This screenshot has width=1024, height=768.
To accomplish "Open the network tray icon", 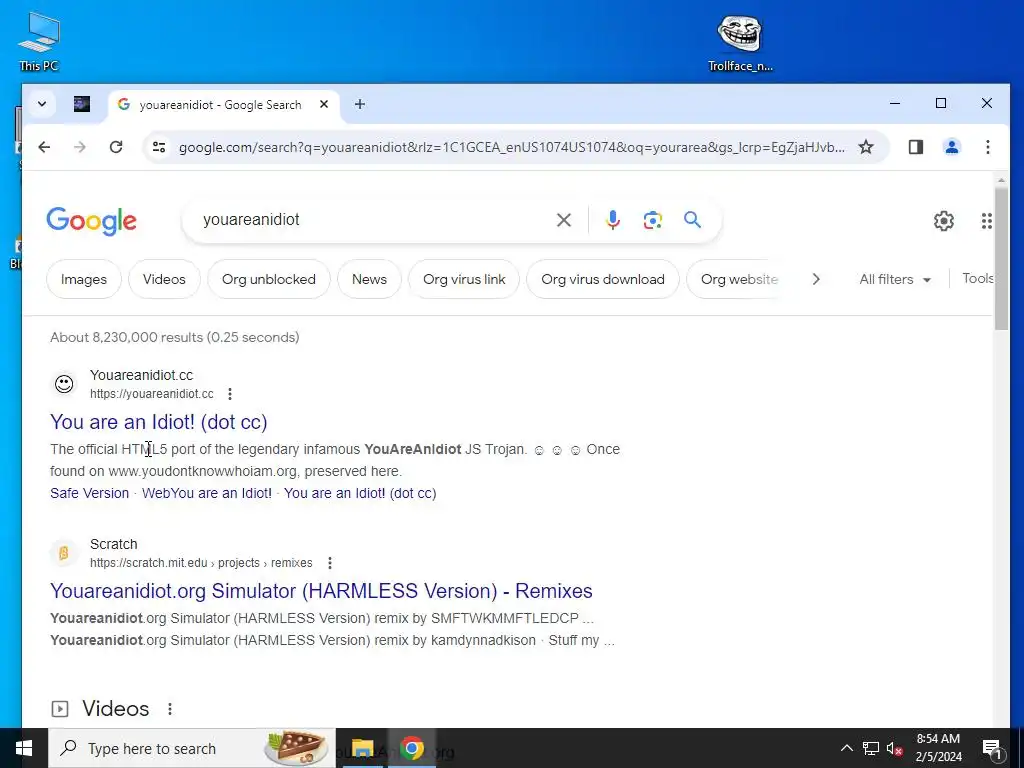I will click(x=871, y=748).
